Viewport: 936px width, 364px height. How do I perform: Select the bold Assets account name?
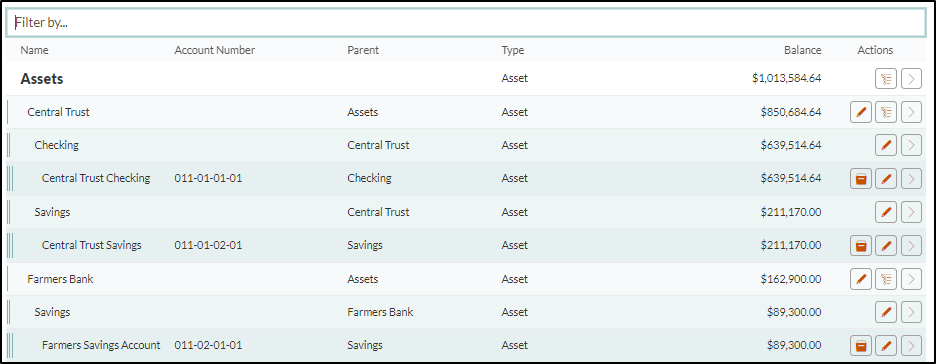click(x=42, y=79)
